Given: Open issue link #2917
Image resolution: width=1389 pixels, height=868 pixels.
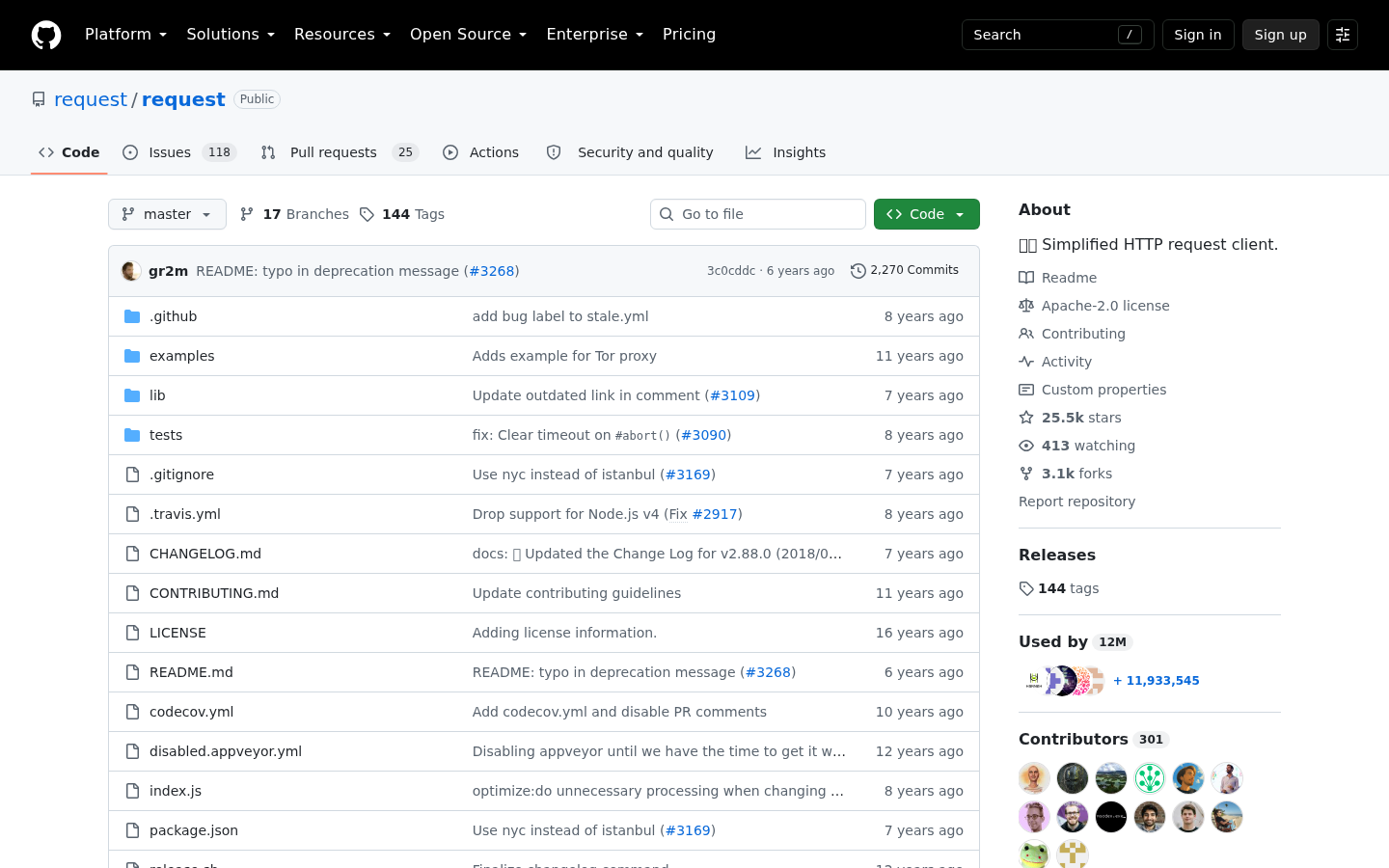Looking at the screenshot, I should click(715, 514).
